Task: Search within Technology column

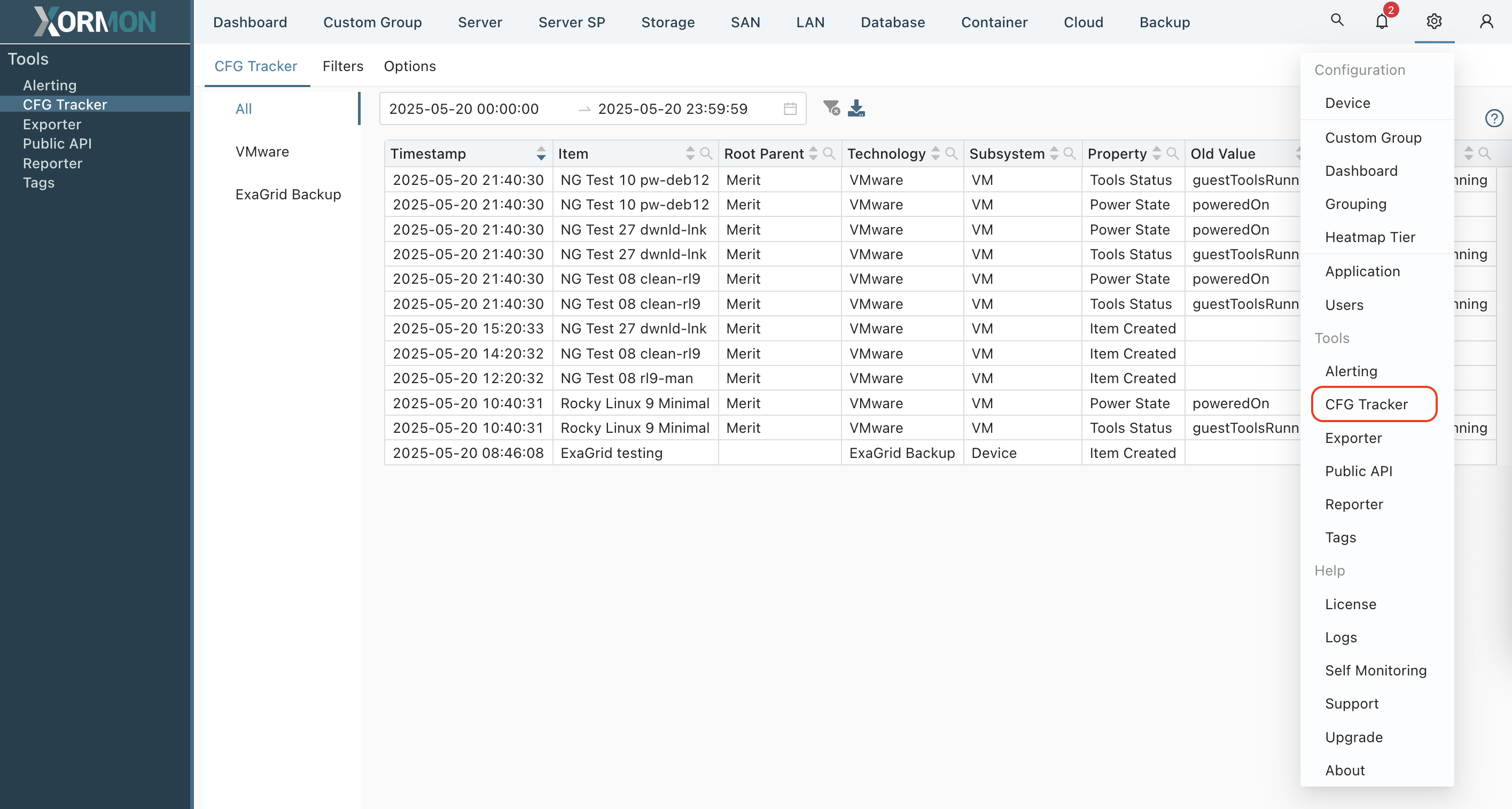Action: (951, 154)
